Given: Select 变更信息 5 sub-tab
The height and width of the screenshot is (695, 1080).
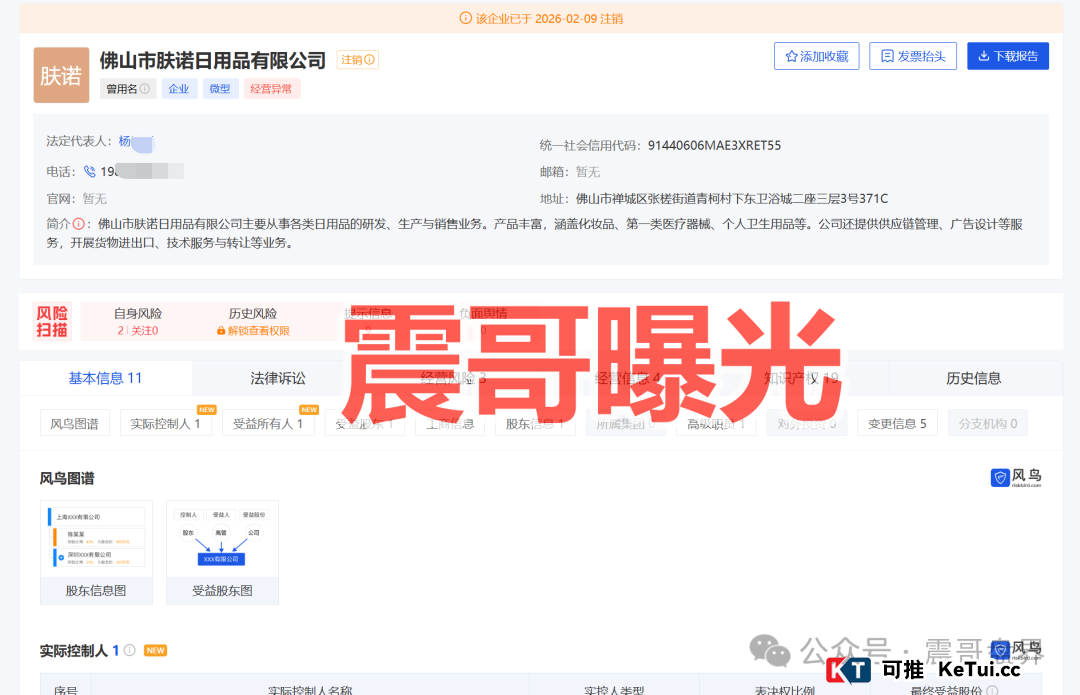Looking at the screenshot, I should [897, 424].
